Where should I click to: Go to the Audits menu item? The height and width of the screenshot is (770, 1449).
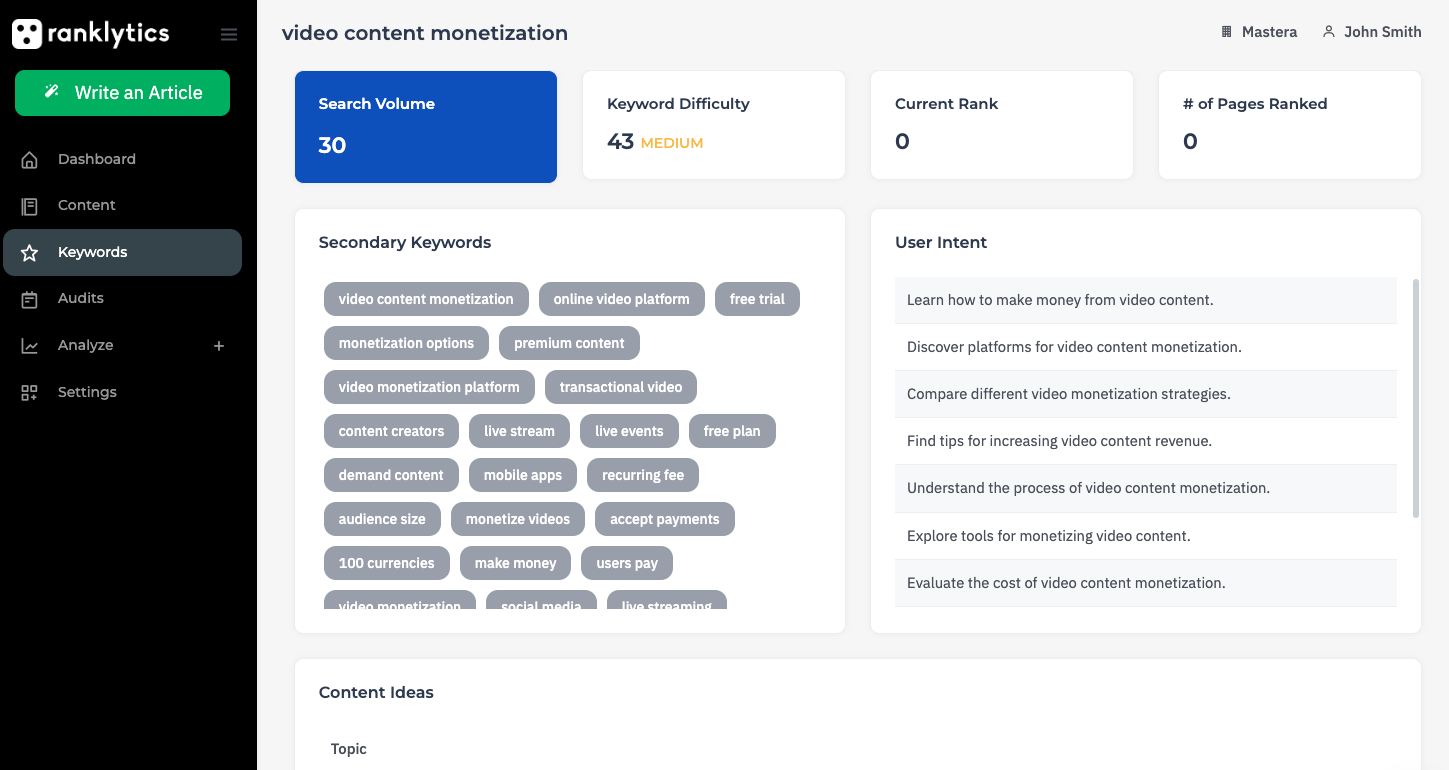tap(81, 298)
